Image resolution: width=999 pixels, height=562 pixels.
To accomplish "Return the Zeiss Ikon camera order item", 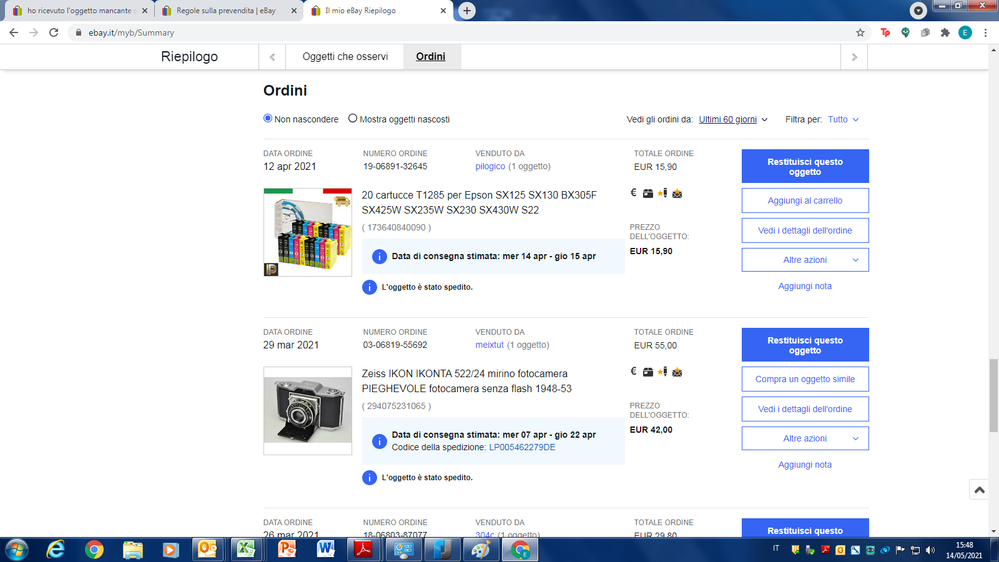I will tap(805, 345).
